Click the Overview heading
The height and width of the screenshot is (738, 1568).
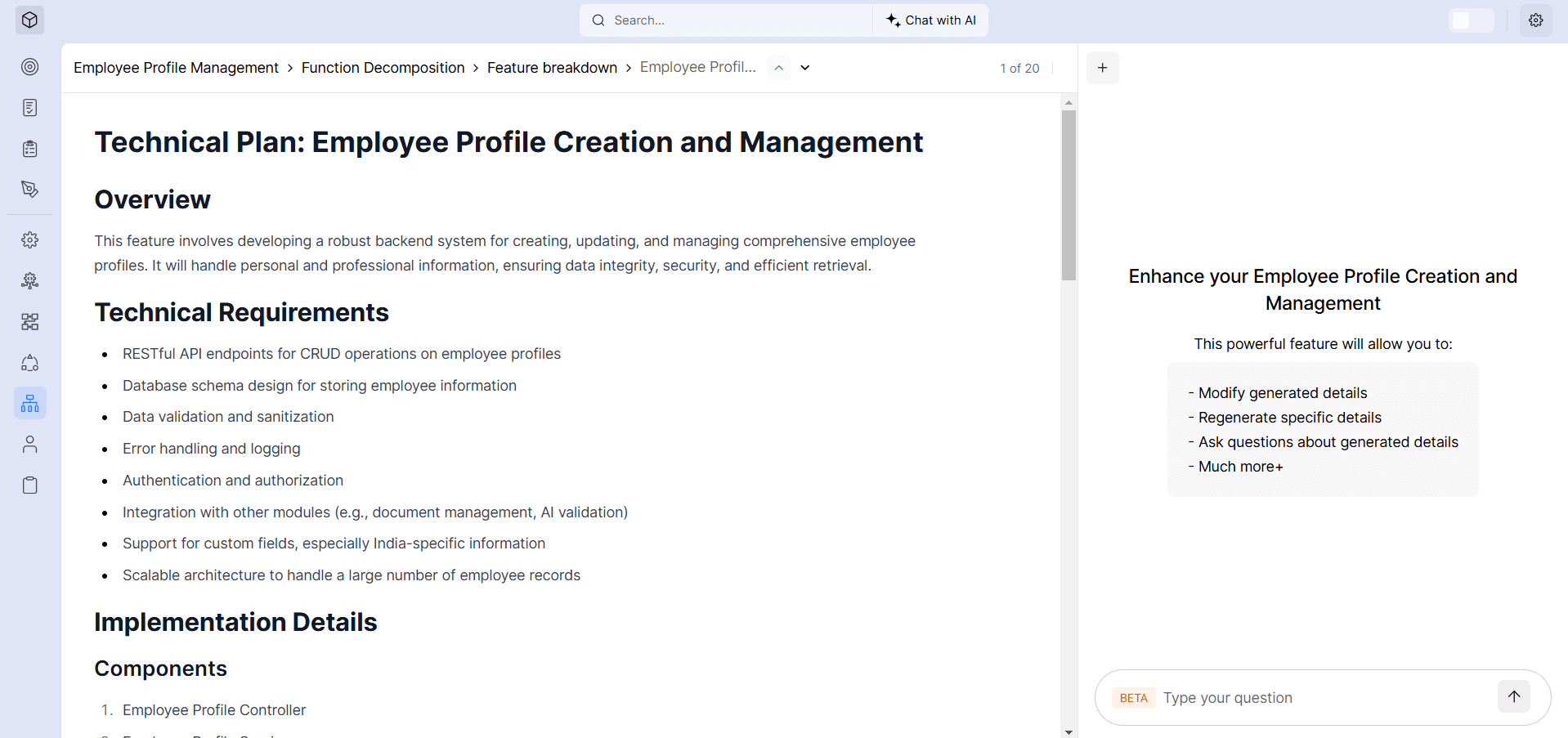(x=152, y=199)
